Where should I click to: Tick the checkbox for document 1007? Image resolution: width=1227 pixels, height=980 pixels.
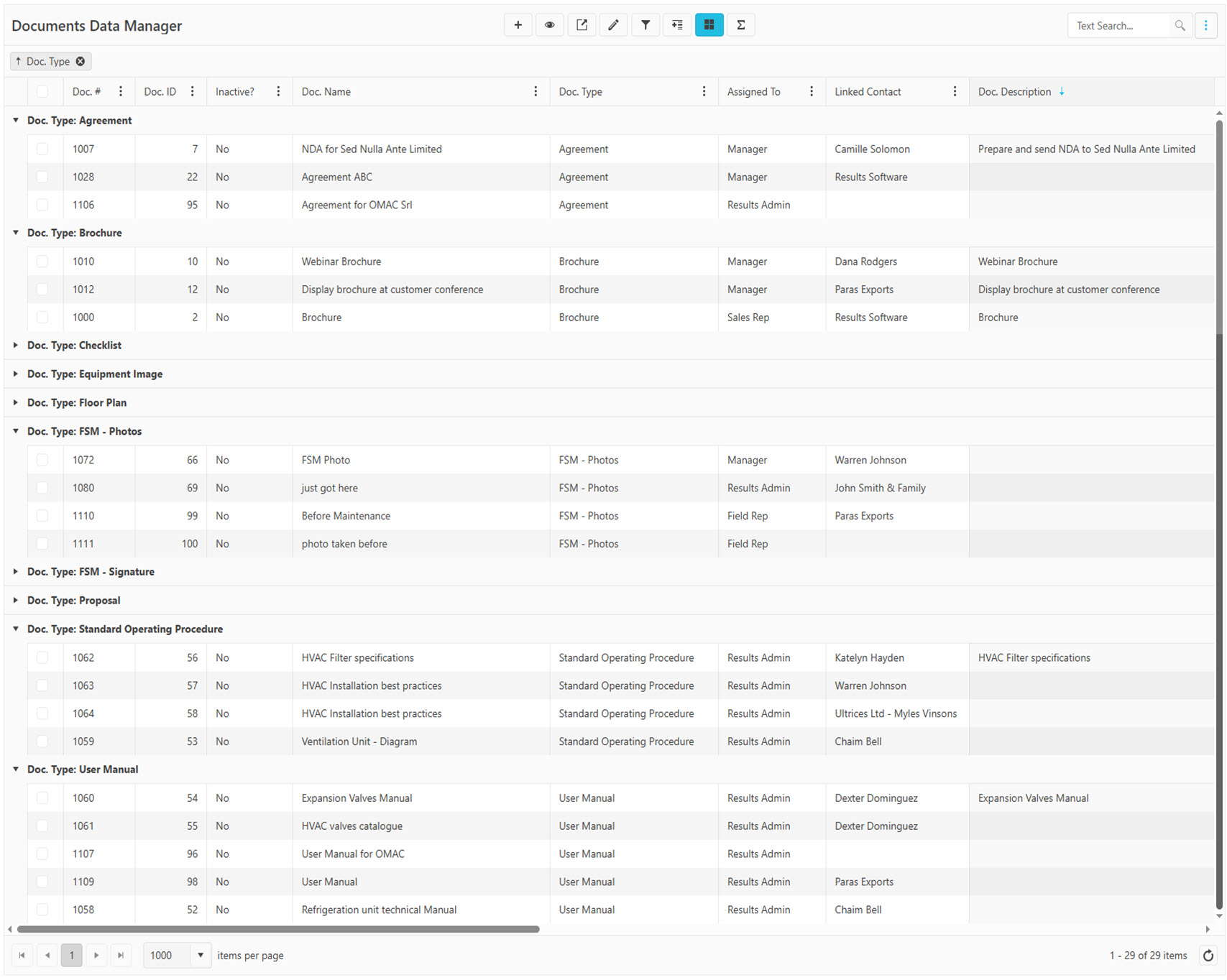(x=42, y=149)
